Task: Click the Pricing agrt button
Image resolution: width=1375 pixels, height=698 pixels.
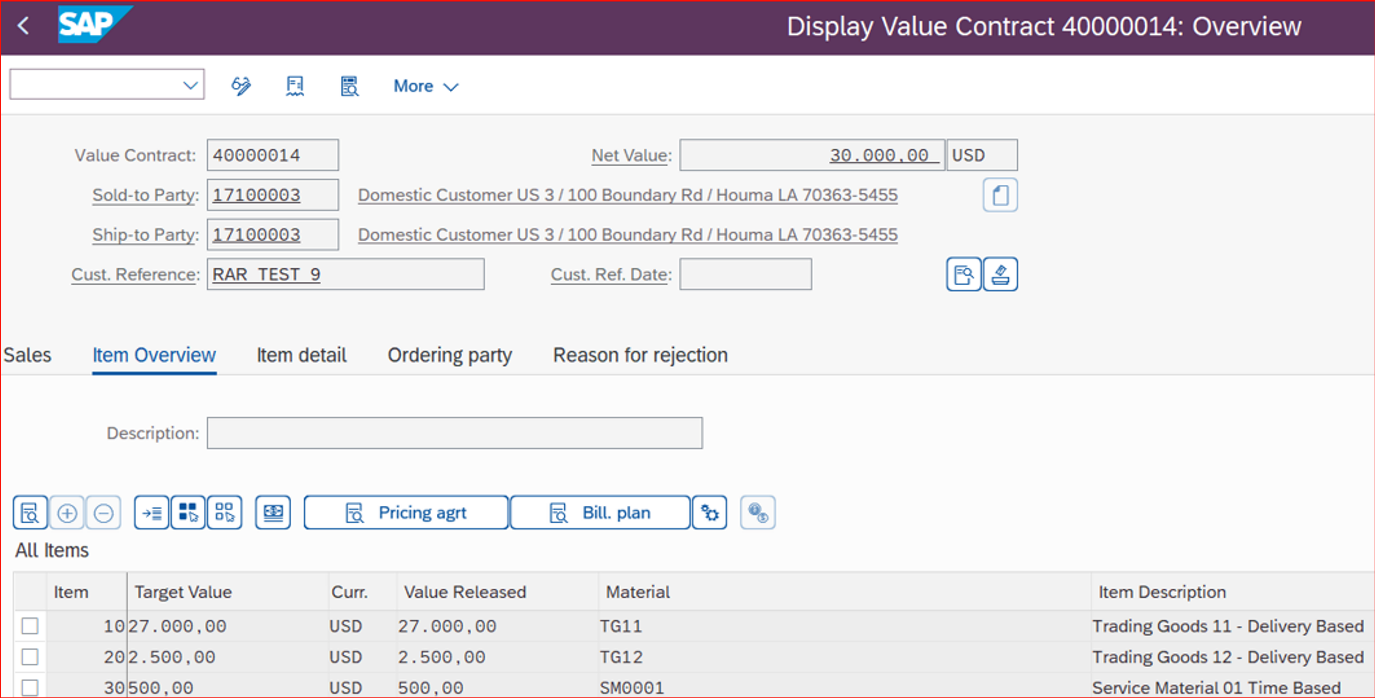Action: point(406,513)
